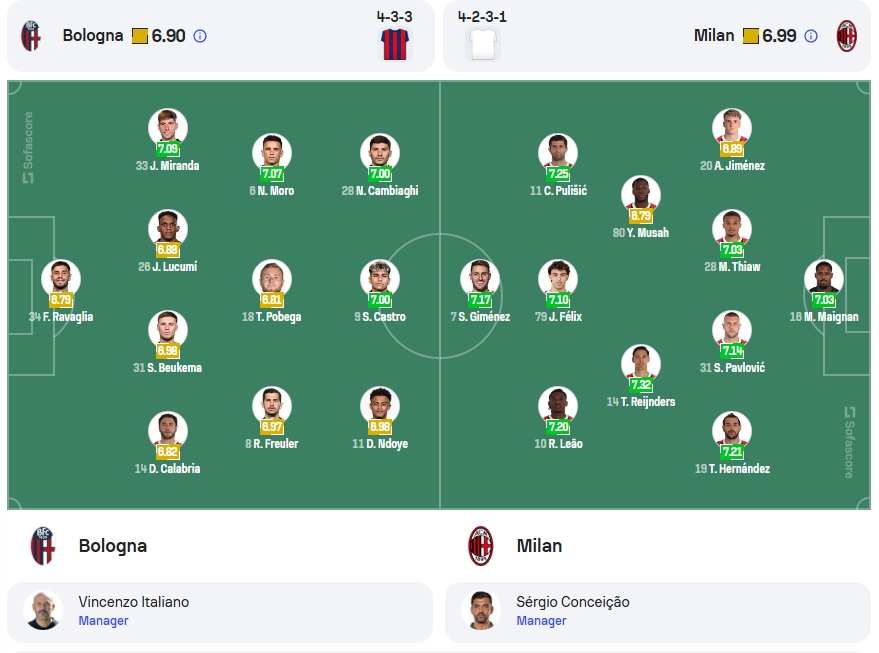Viewport: 879px width, 653px height.
Task: Click F. Ravaglia's 6.79 rating badge
Action: (61, 300)
